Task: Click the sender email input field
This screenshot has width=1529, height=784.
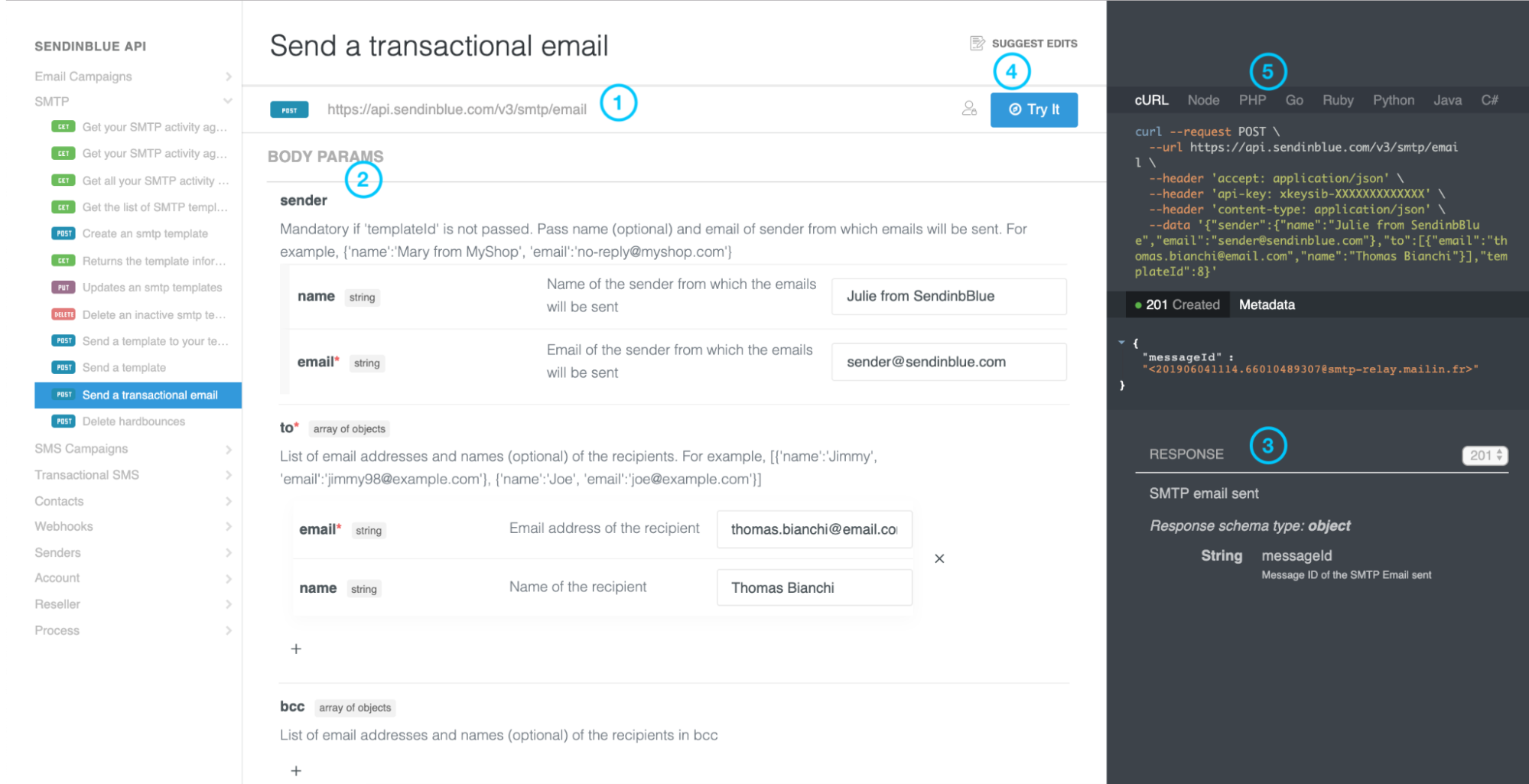Action: pyautogui.click(x=948, y=362)
